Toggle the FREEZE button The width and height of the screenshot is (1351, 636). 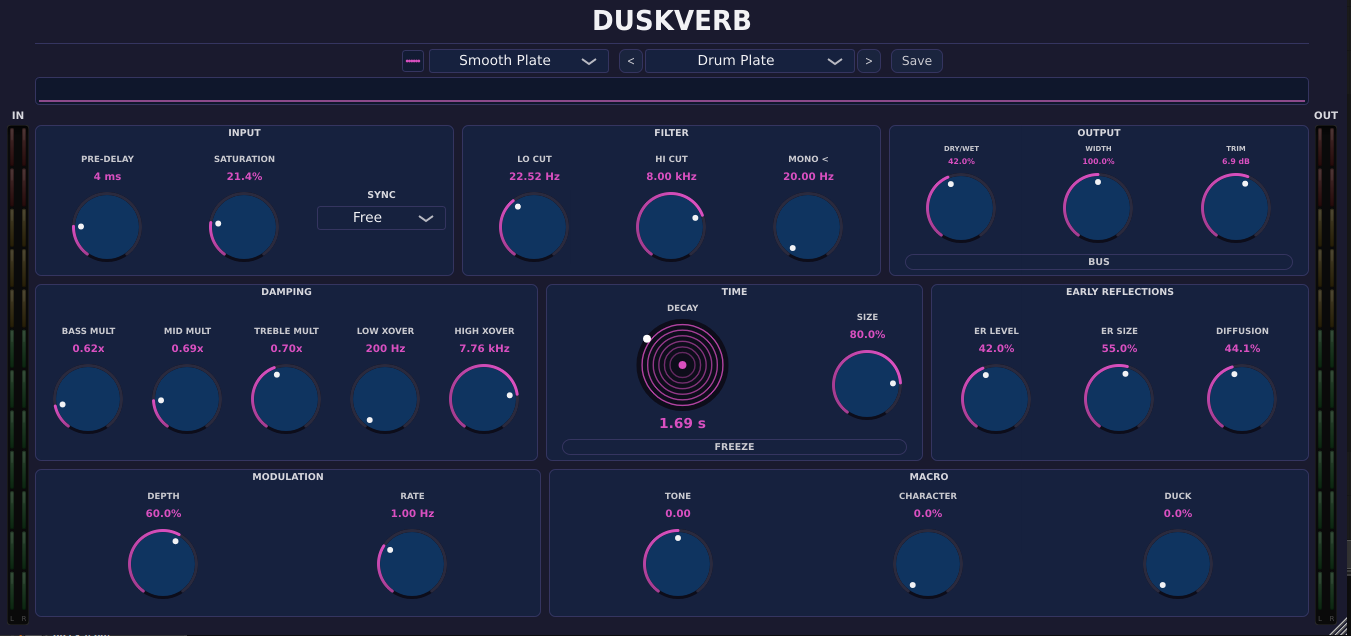734,447
